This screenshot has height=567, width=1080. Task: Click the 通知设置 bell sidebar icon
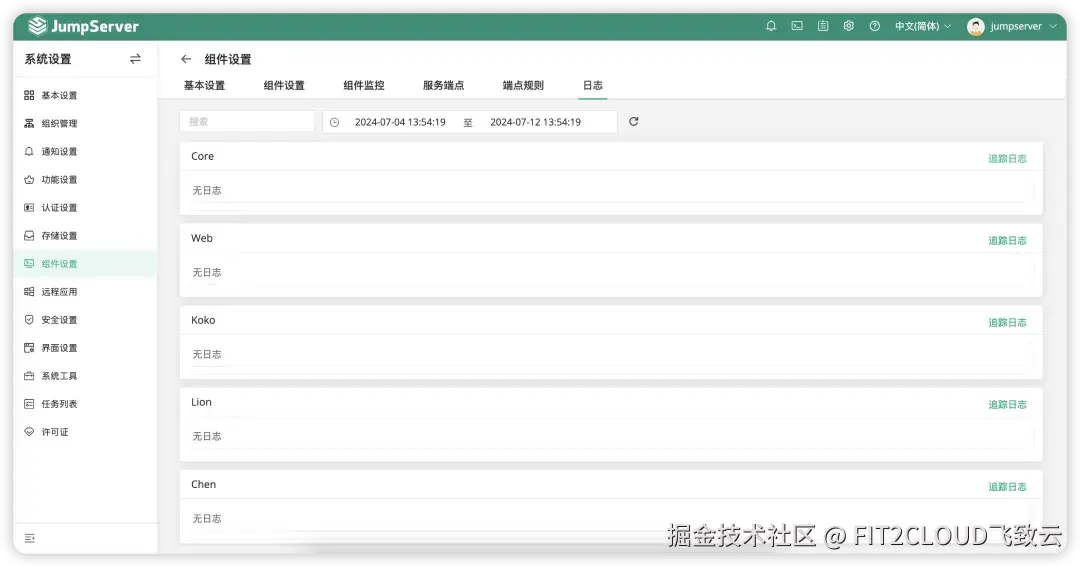click(29, 152)
